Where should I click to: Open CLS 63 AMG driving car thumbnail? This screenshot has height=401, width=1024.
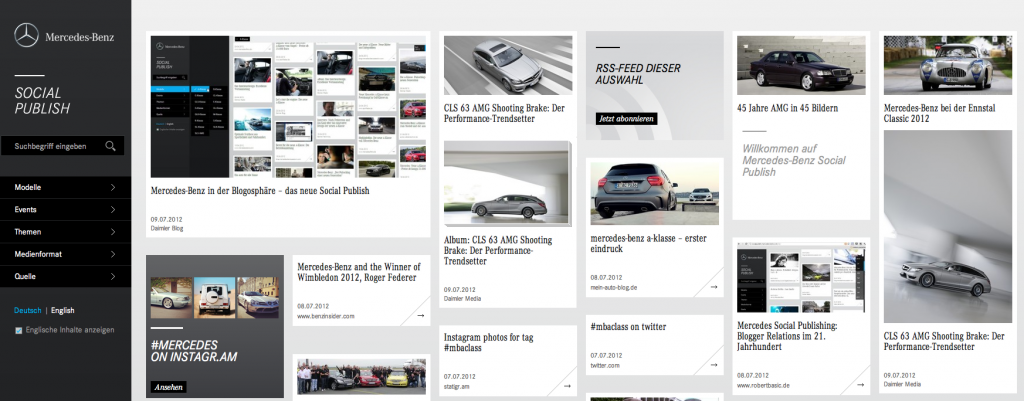coord(507,65)
